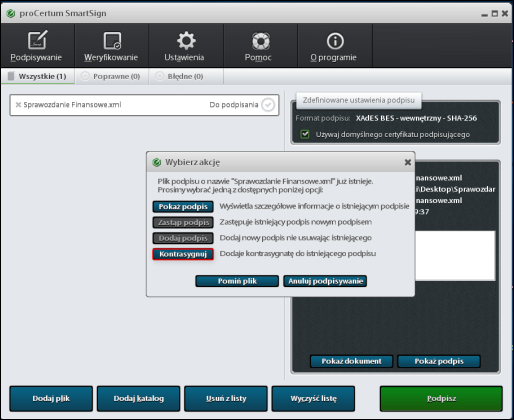The image size is (514, 420).
Task: Toggle Używaj domyślnego certyfikatu podpisującego checkbox
Action: tap(305, 134)
